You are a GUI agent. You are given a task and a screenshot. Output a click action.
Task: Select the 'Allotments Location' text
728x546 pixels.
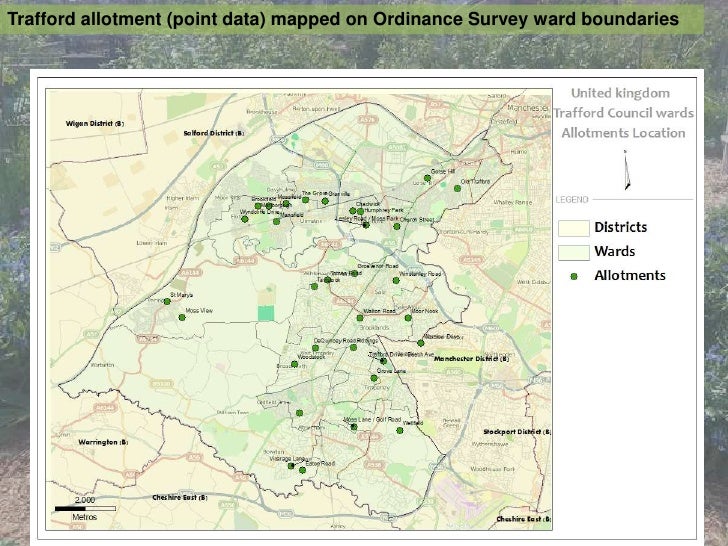623,133
